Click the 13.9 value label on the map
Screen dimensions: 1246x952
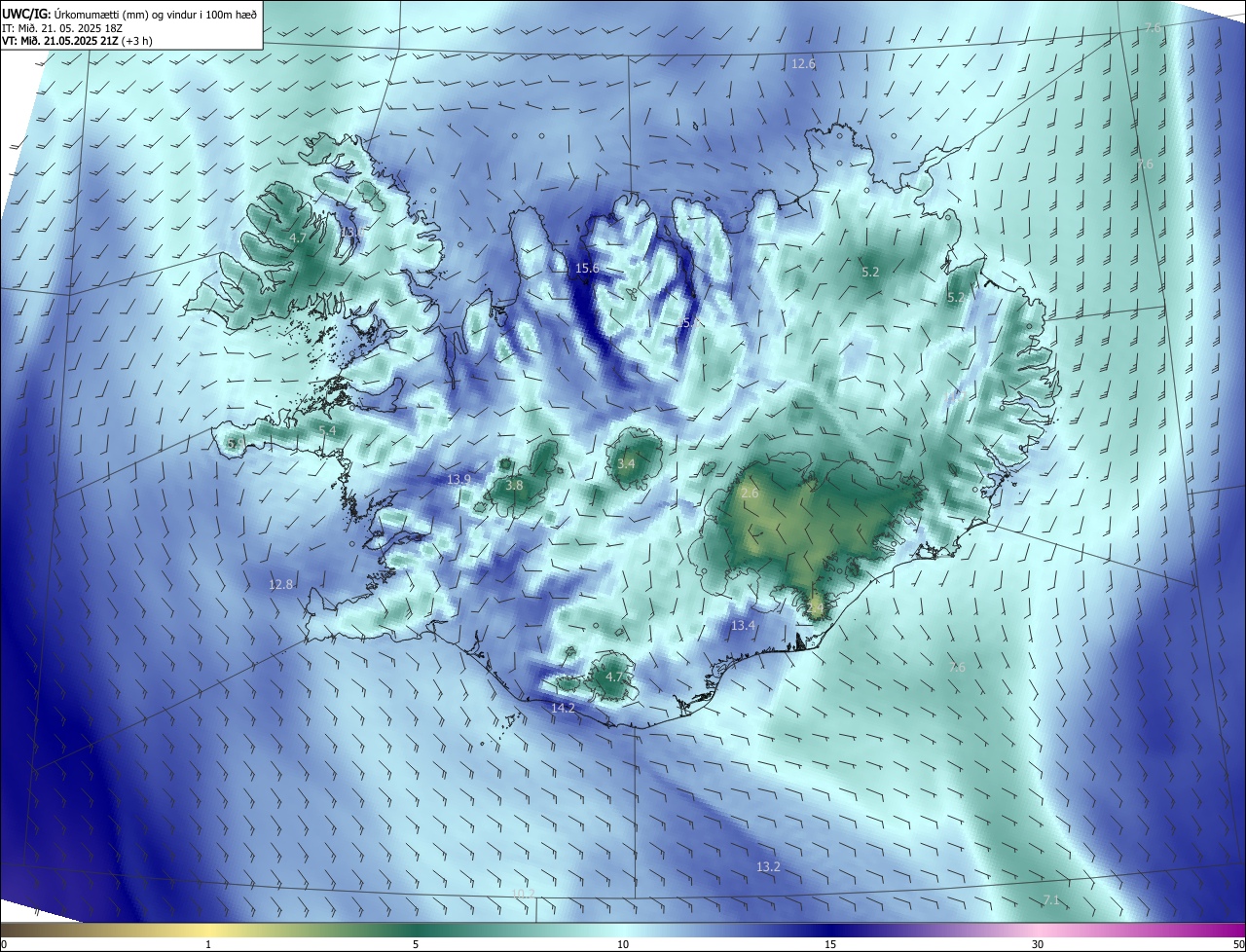point(458,480)
